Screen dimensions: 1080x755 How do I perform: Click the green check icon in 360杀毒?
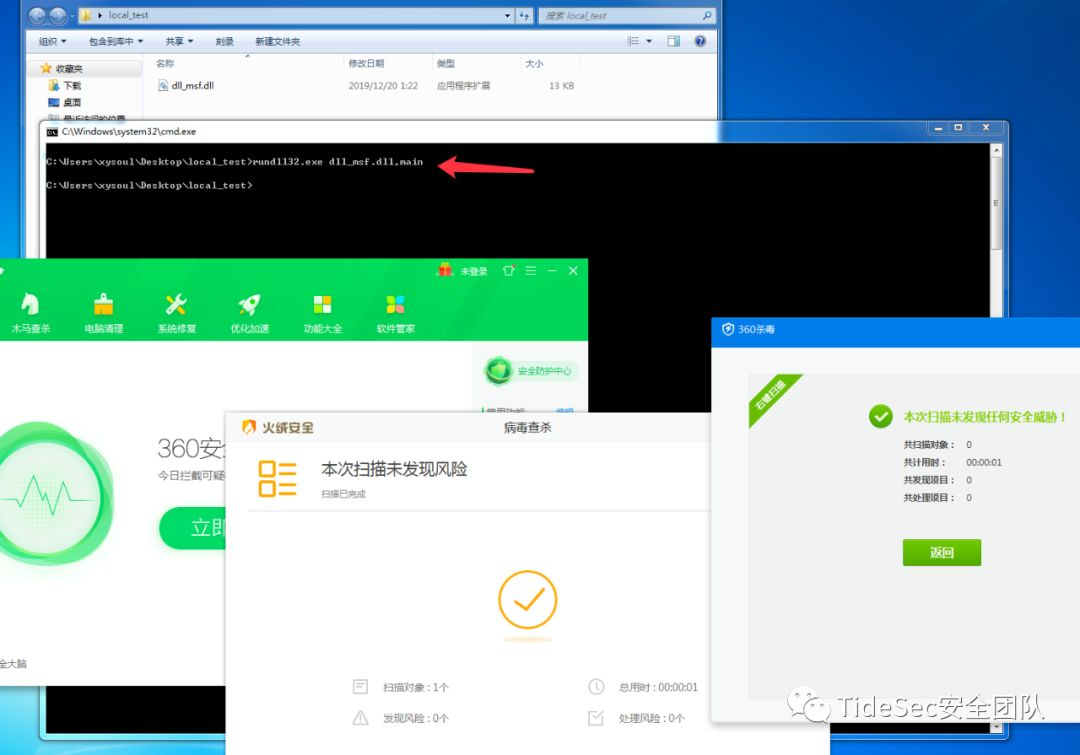tap(880, 416)
